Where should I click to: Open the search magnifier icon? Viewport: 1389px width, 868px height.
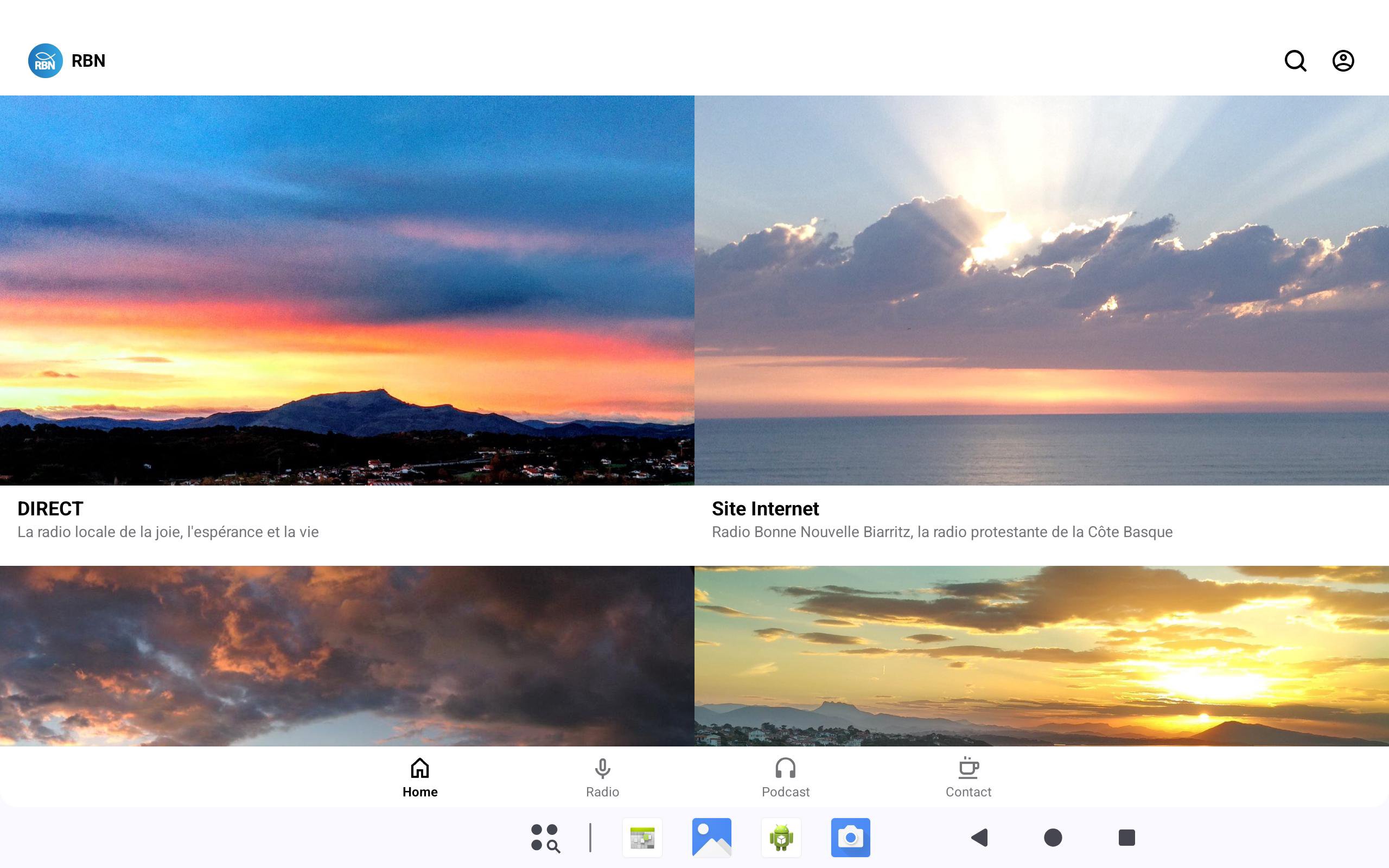(1295, 61)
